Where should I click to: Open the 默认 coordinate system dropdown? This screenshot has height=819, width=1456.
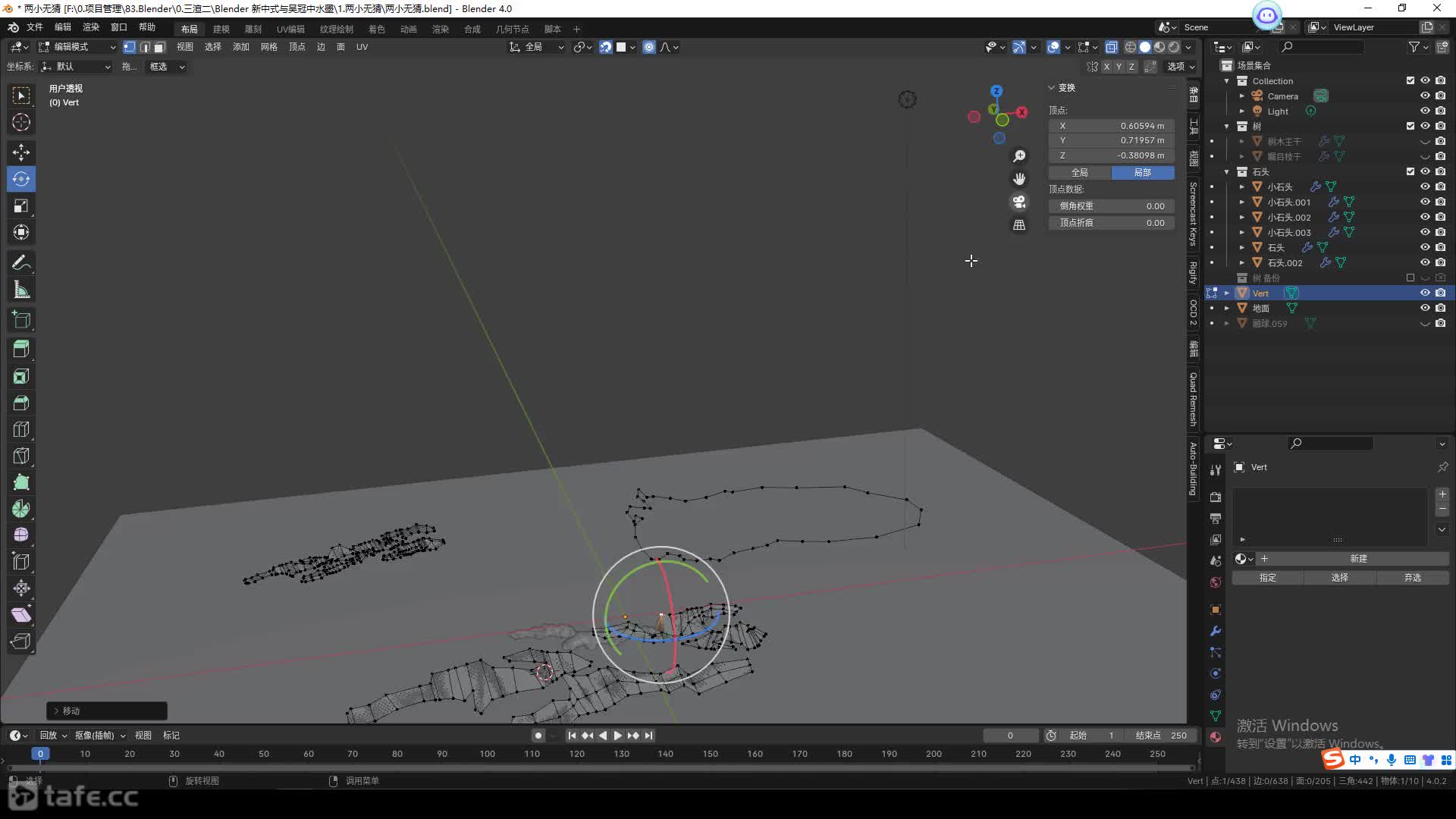click(x=76, y=67)
